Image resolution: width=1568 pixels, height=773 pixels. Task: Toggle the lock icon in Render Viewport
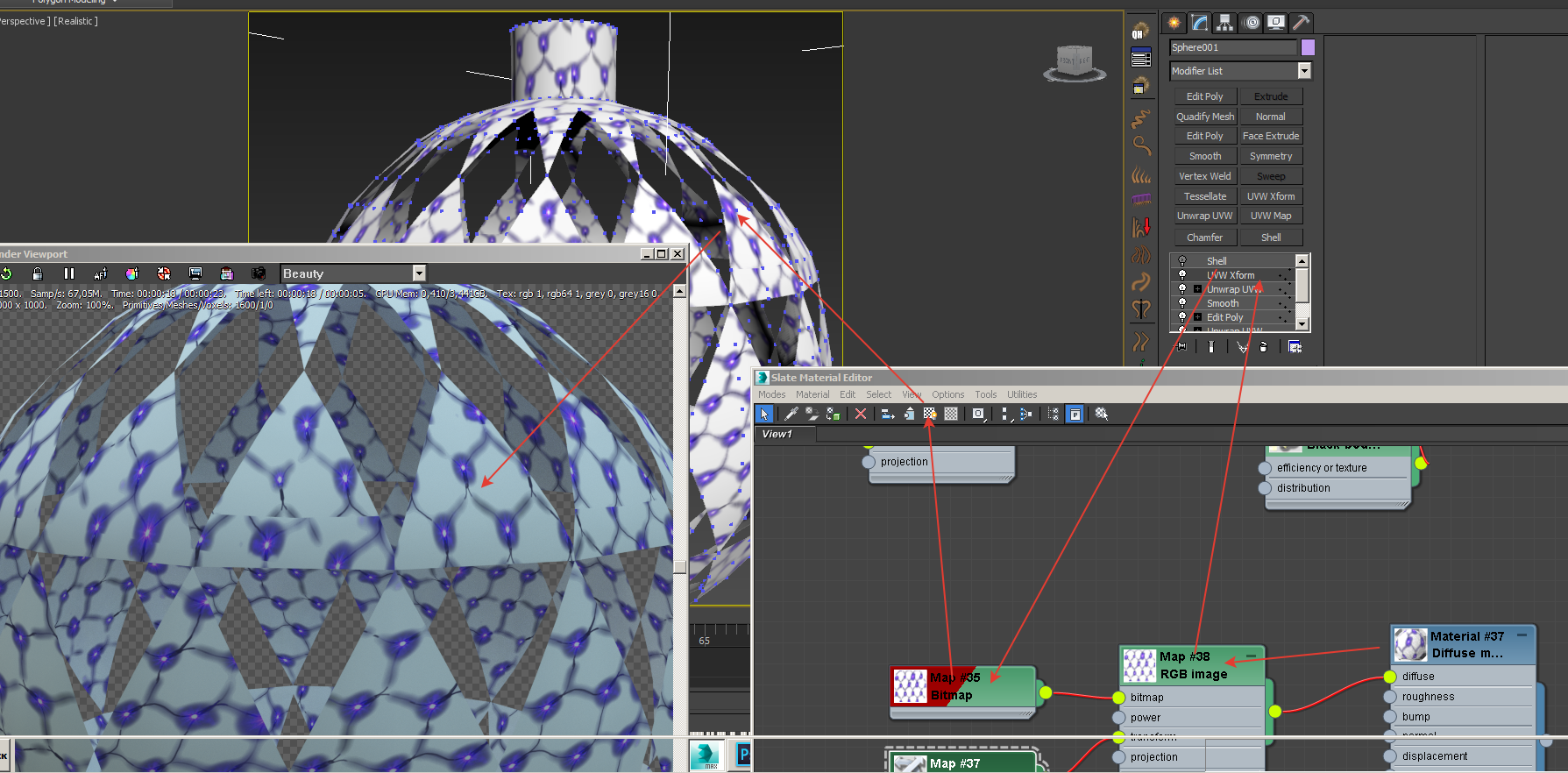[x=37, y=274]
